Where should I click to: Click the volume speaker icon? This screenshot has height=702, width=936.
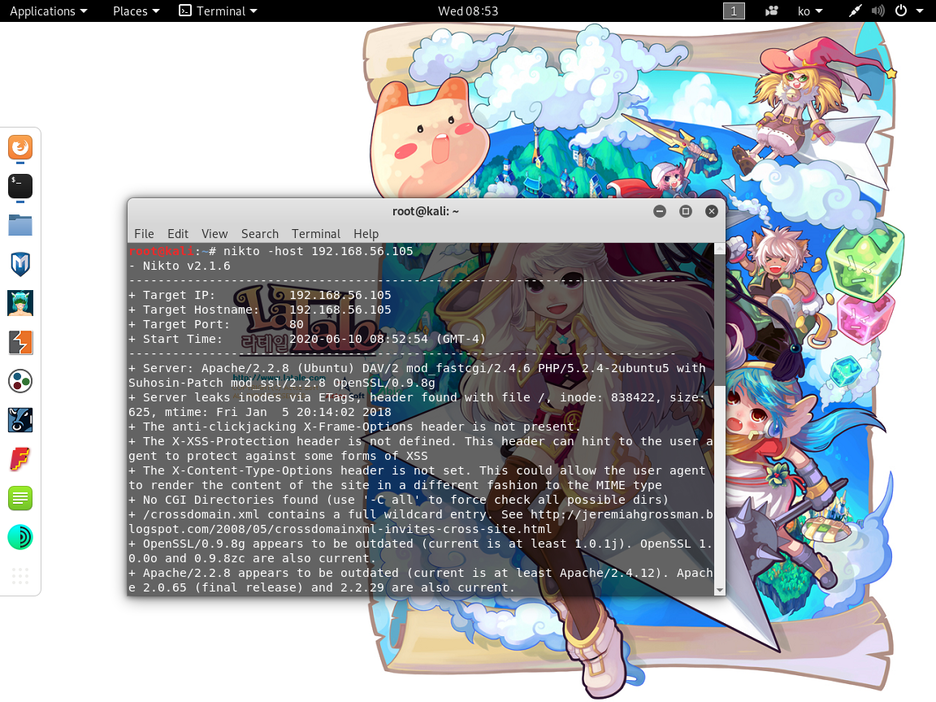coord(878,11)
